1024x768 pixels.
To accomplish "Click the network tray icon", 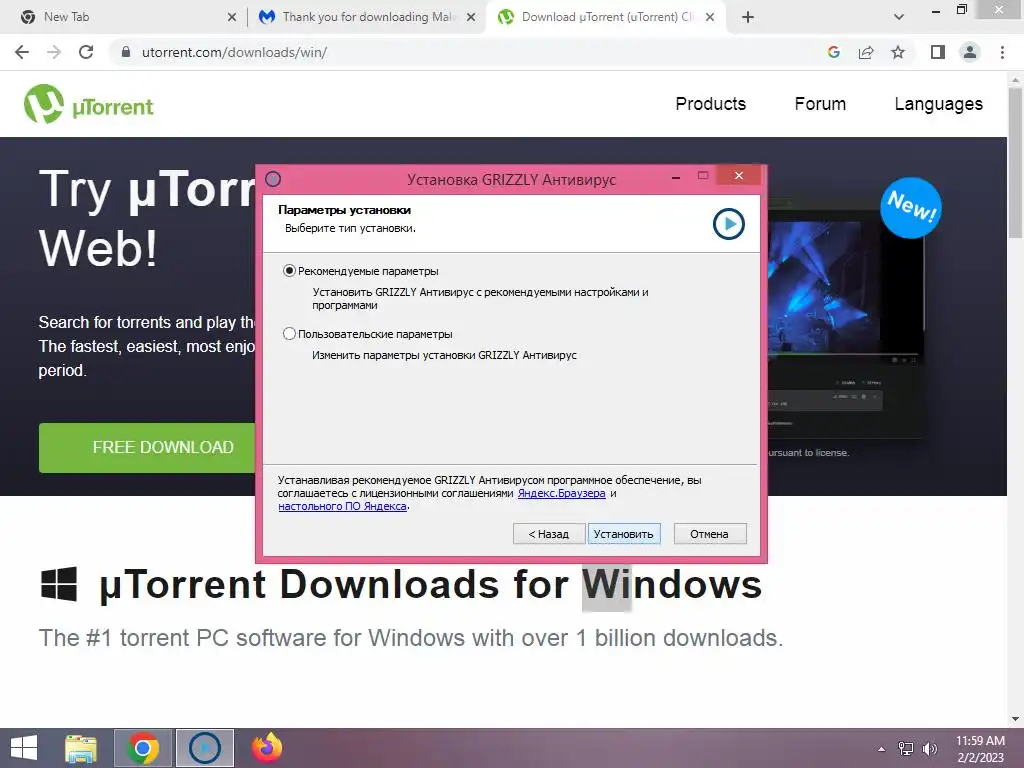I will (x=906, y=749).
